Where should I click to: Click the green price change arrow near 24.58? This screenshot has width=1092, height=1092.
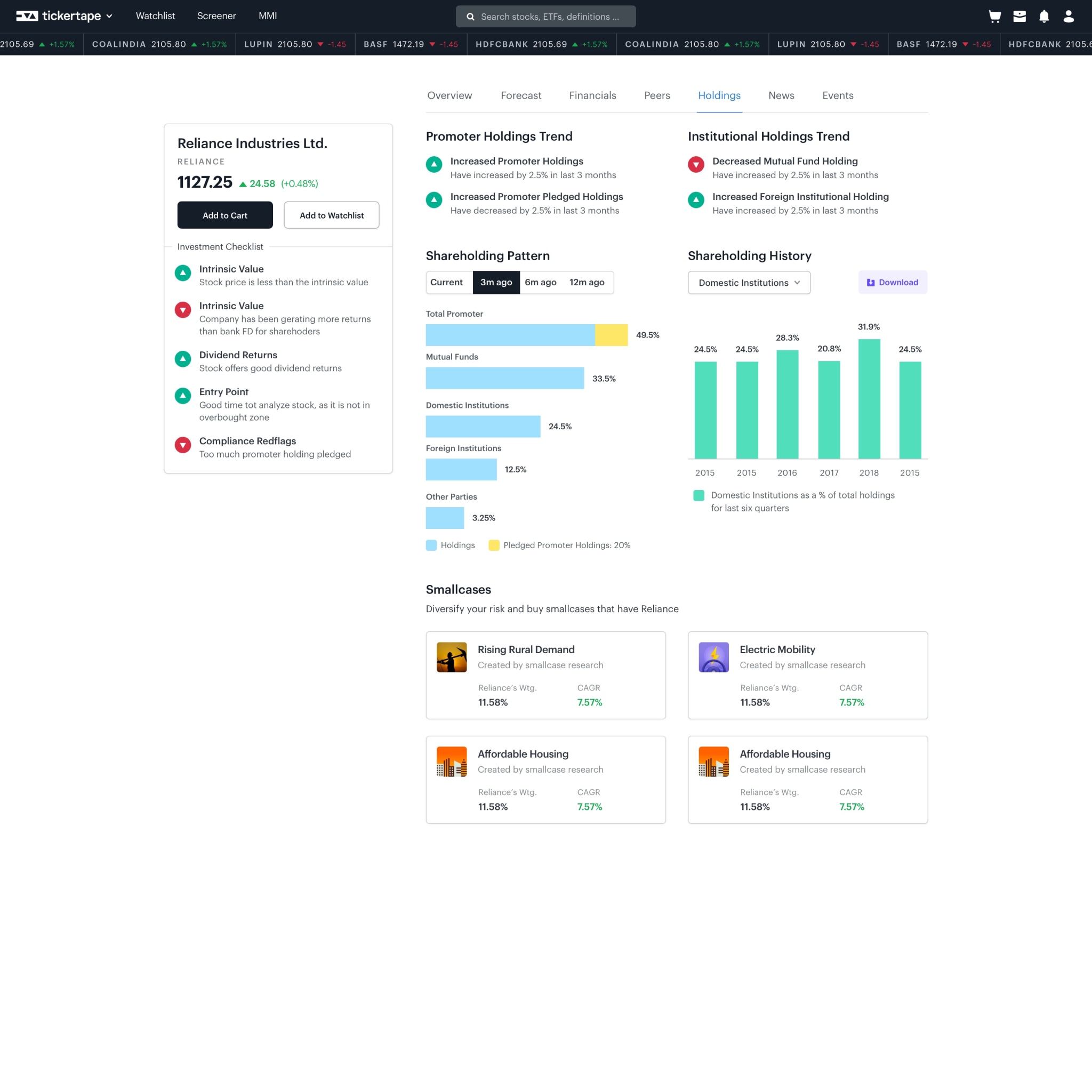click(243, 184)
